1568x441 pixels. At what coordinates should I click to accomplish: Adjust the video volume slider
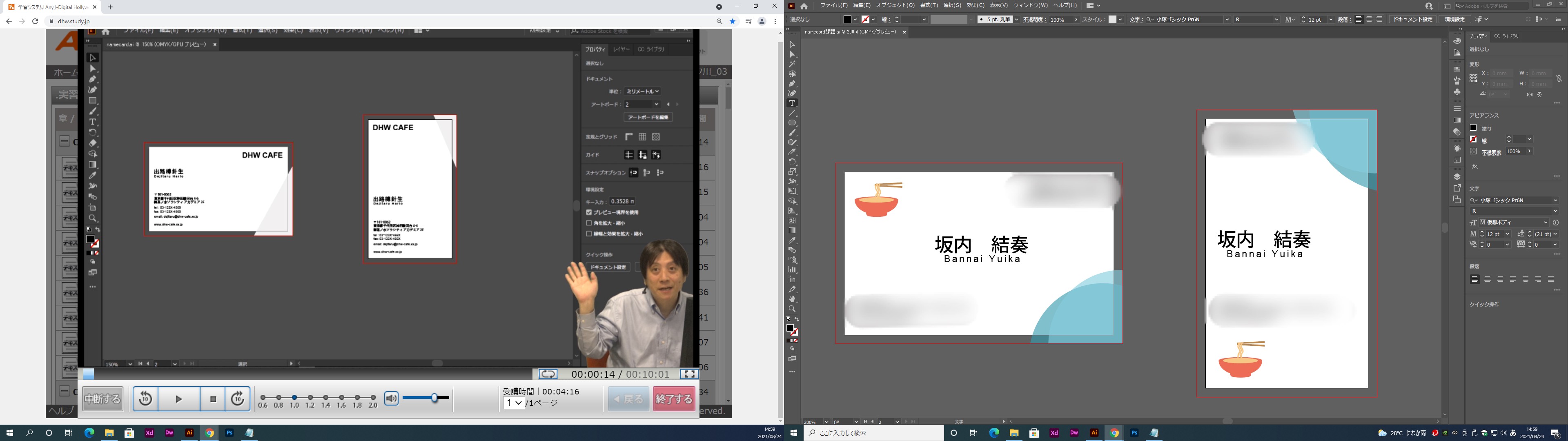pyautogui.click(x=426, y=399)
